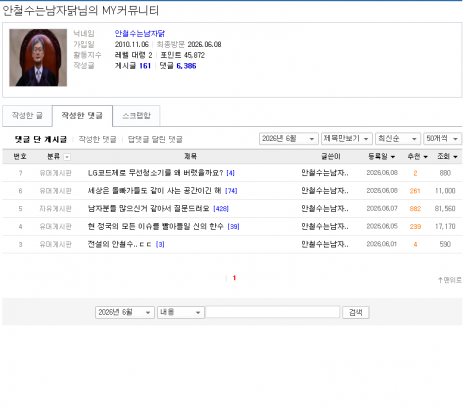Open post '남자분들 많으신거 같아서 질문드려요'
470x408 pixels.
click(x=148, y=209)
